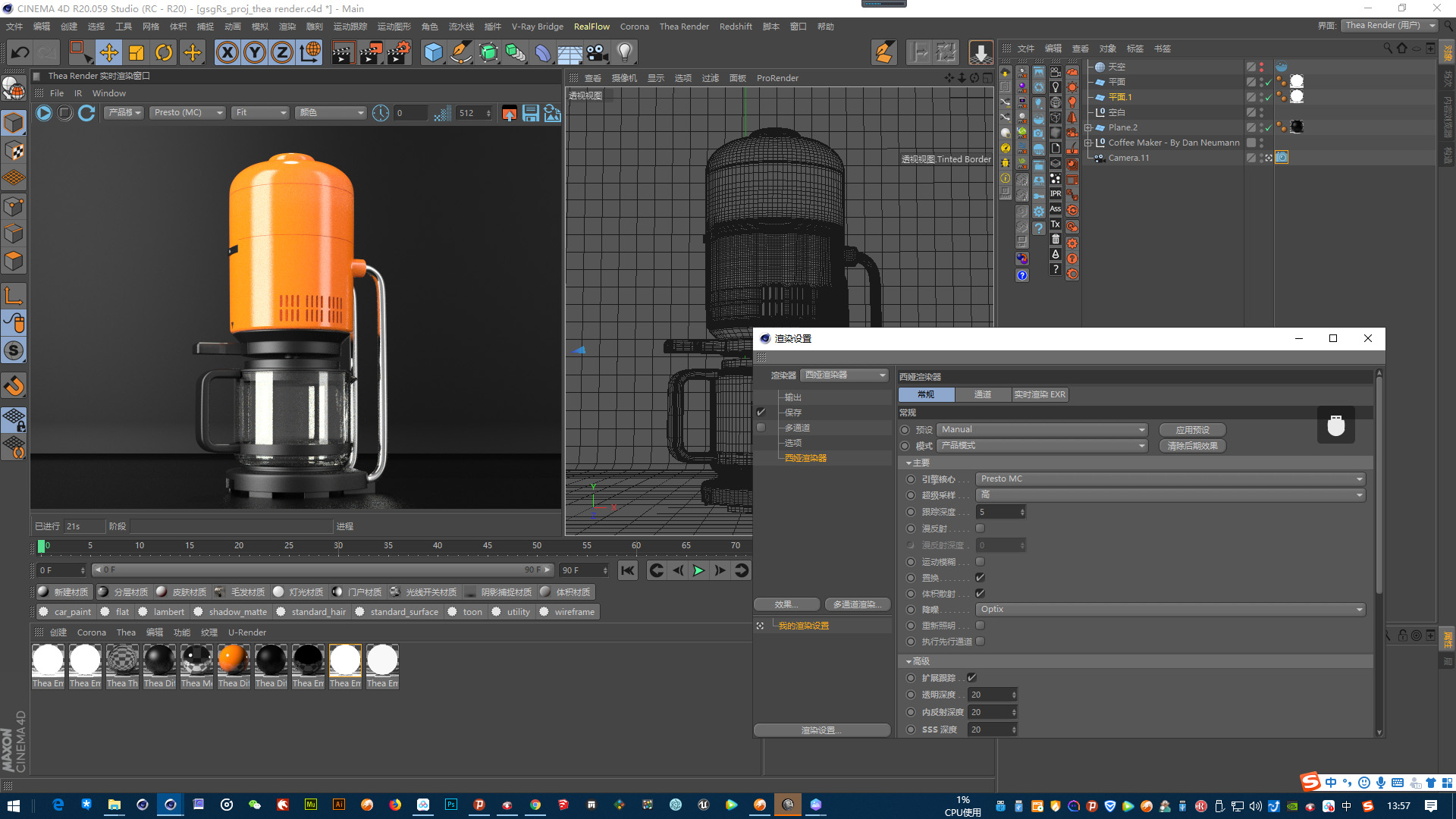
Task: Toggle the 多通道 checkbox in the settings list
Action: [761, 427]
